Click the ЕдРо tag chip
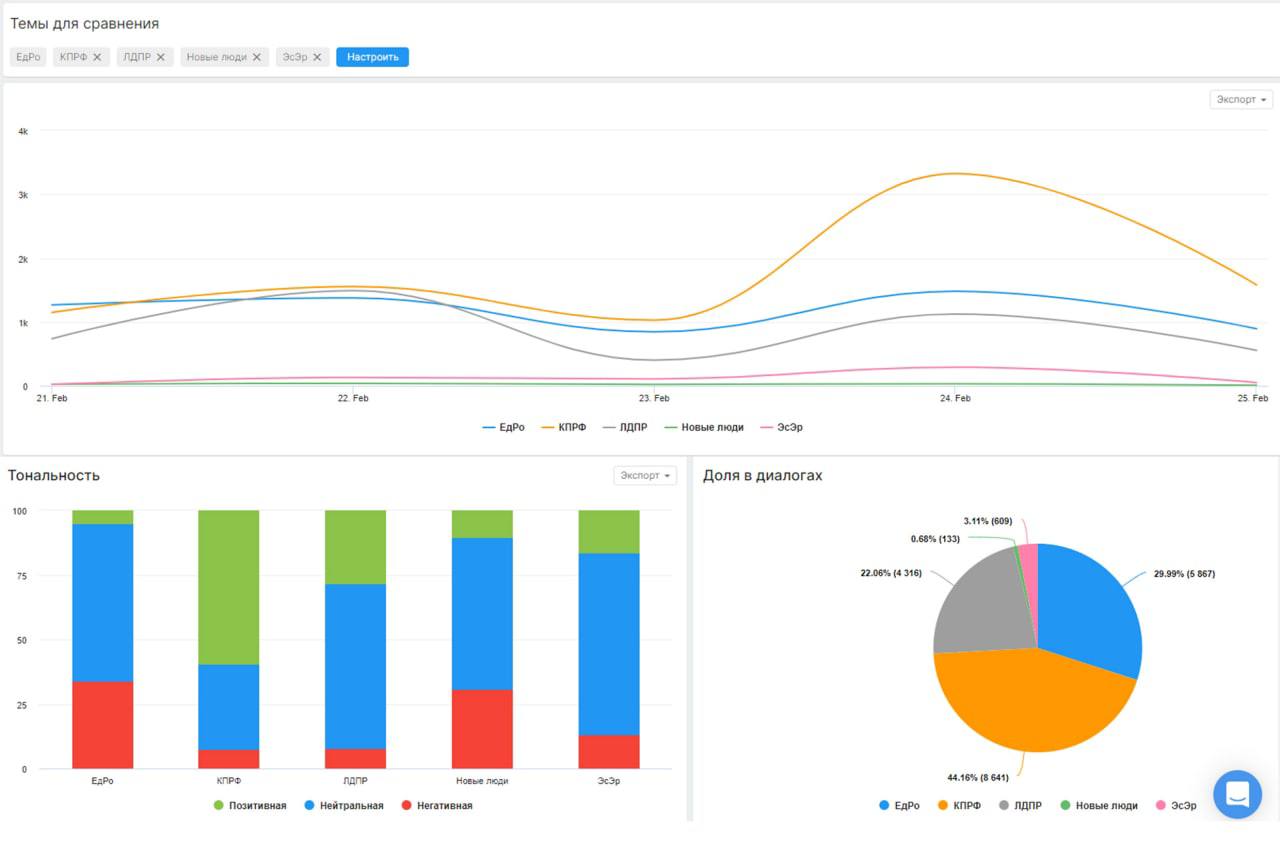1280x844 pixels. (x=28, y=57)
